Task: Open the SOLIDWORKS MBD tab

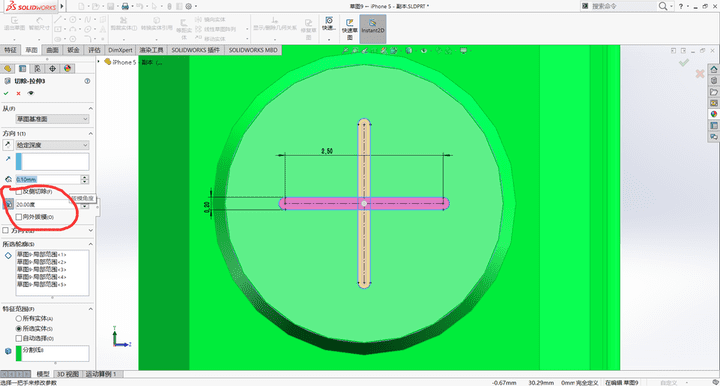Action: tap(253, 50)
